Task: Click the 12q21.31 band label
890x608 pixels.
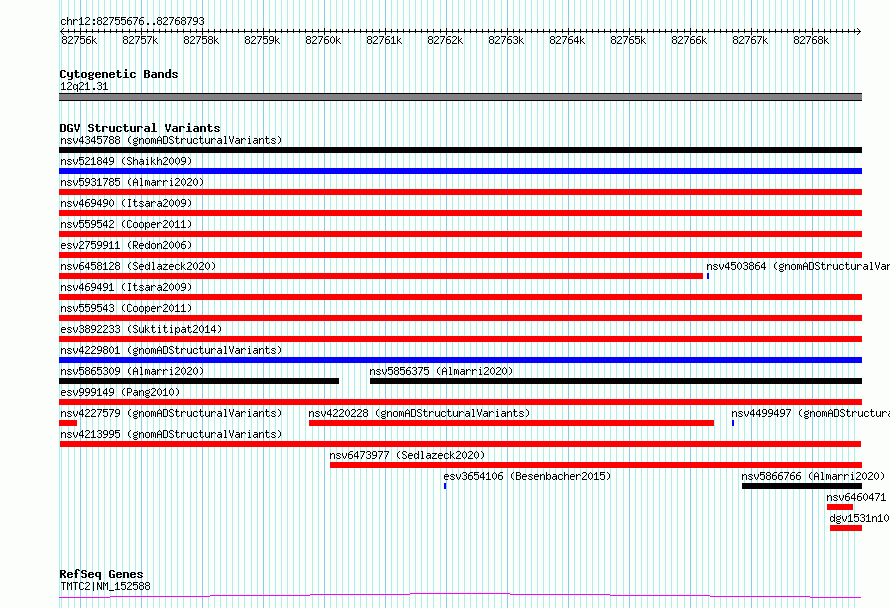Action: coord(84,86)
